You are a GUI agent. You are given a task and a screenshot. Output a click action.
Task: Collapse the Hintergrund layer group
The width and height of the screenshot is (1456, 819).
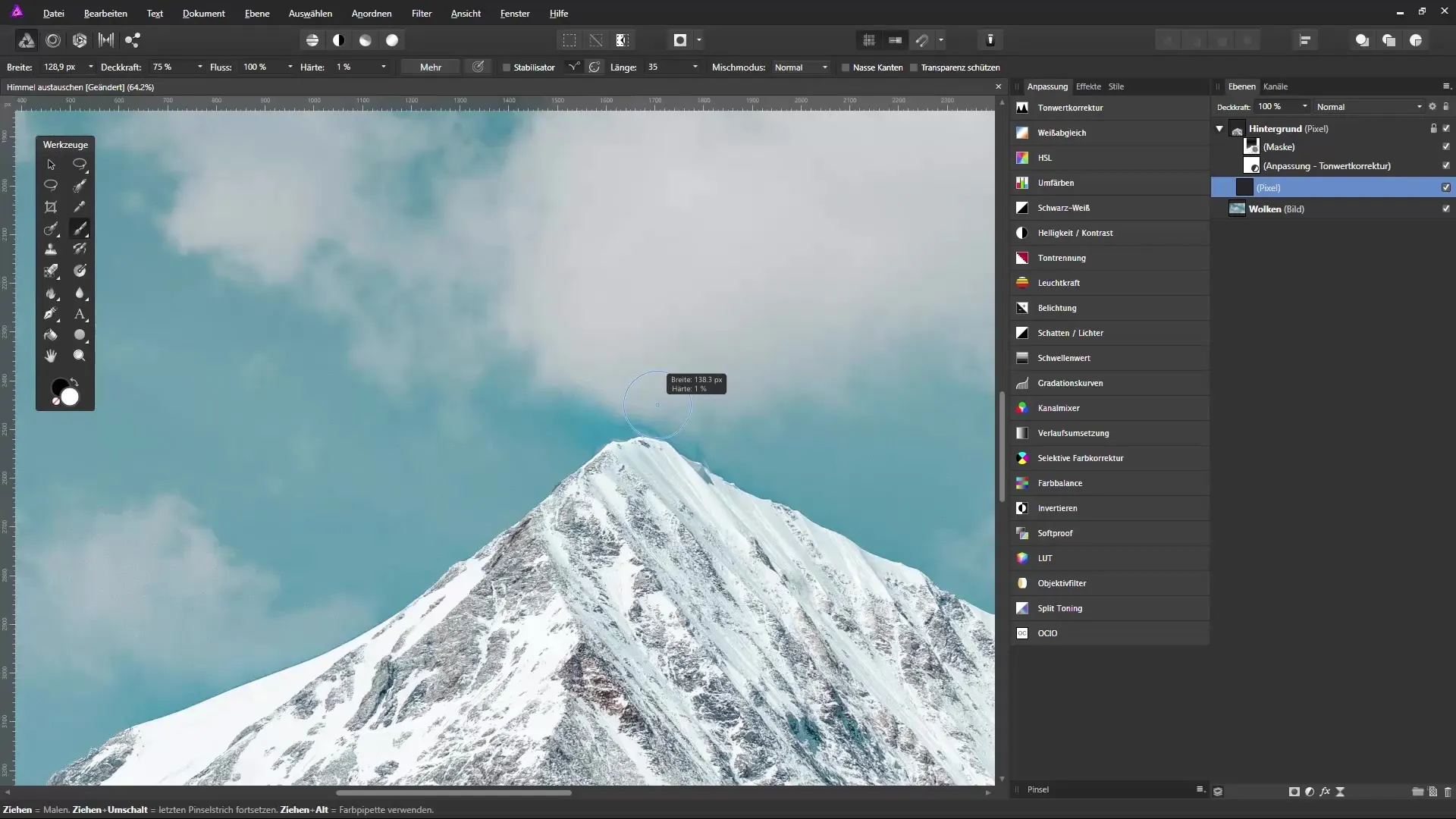(x=1219, y=129)
